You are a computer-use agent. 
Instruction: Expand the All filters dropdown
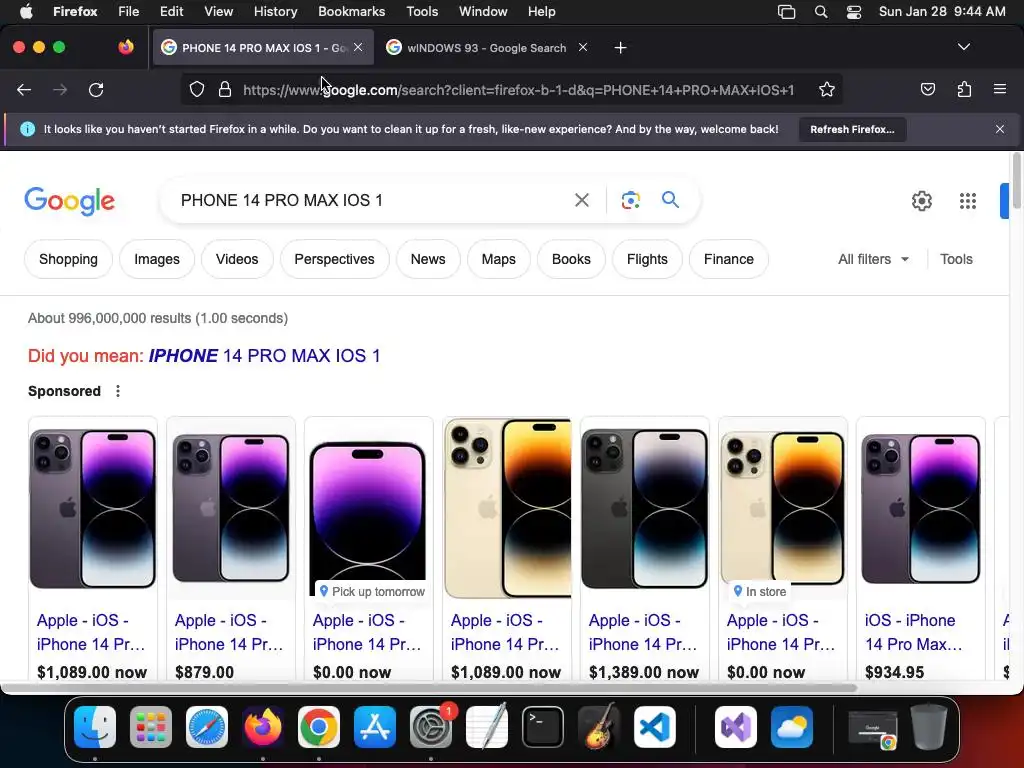[873, 259]
